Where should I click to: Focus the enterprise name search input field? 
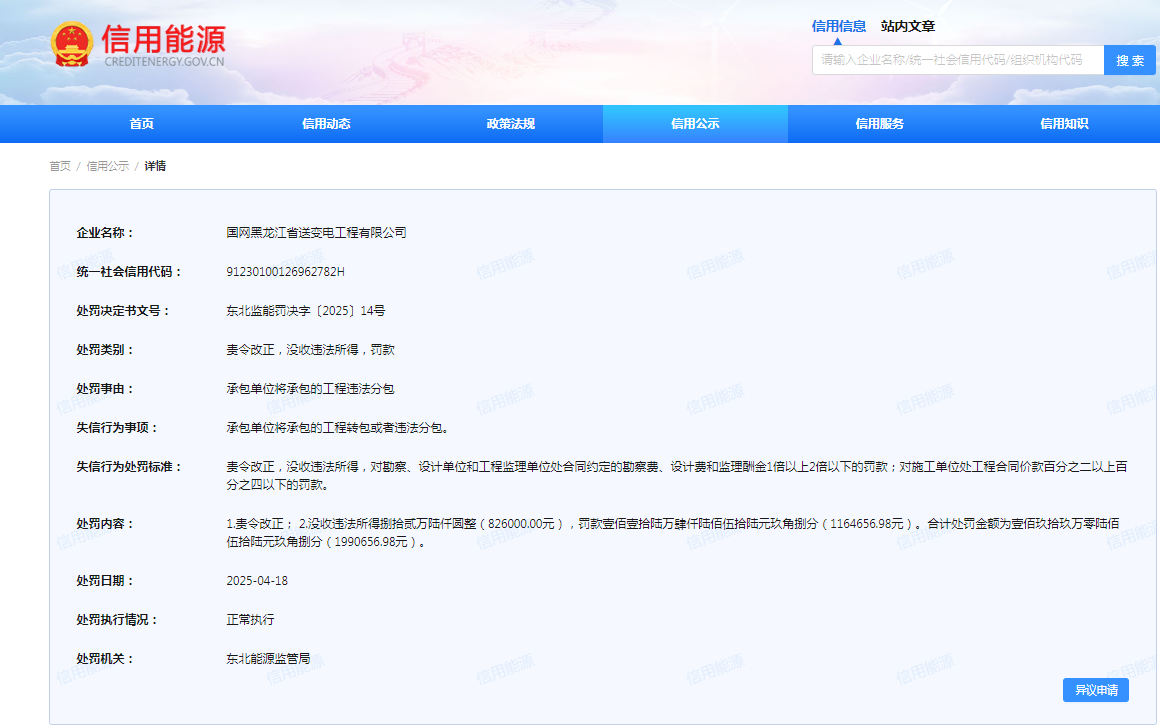pyautogui.click(x=958, y=60)
